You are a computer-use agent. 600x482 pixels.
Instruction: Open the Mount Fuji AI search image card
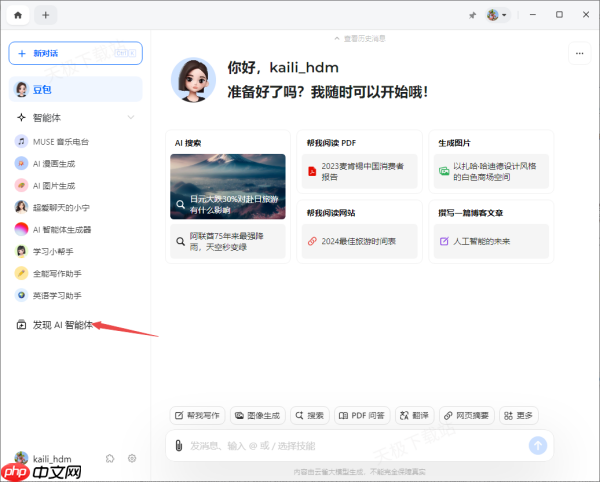(228, 186)
